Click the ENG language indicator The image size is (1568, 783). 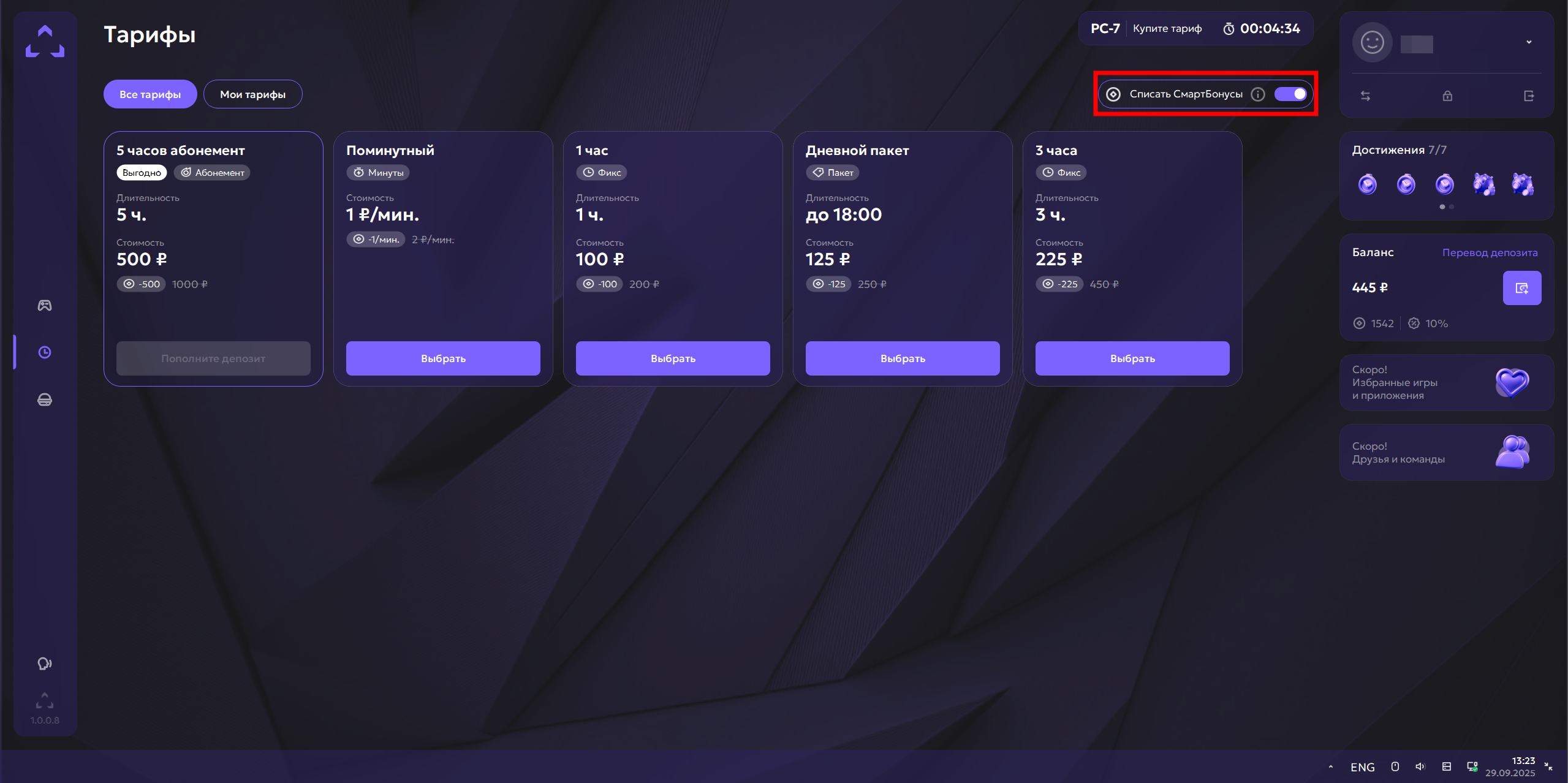[x=1363, y=767]
